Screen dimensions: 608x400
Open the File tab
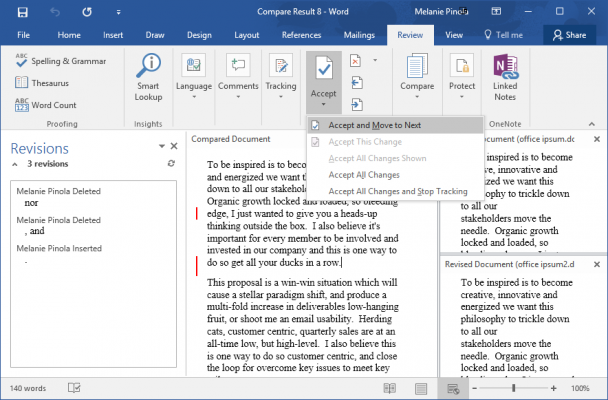(24, 35)
